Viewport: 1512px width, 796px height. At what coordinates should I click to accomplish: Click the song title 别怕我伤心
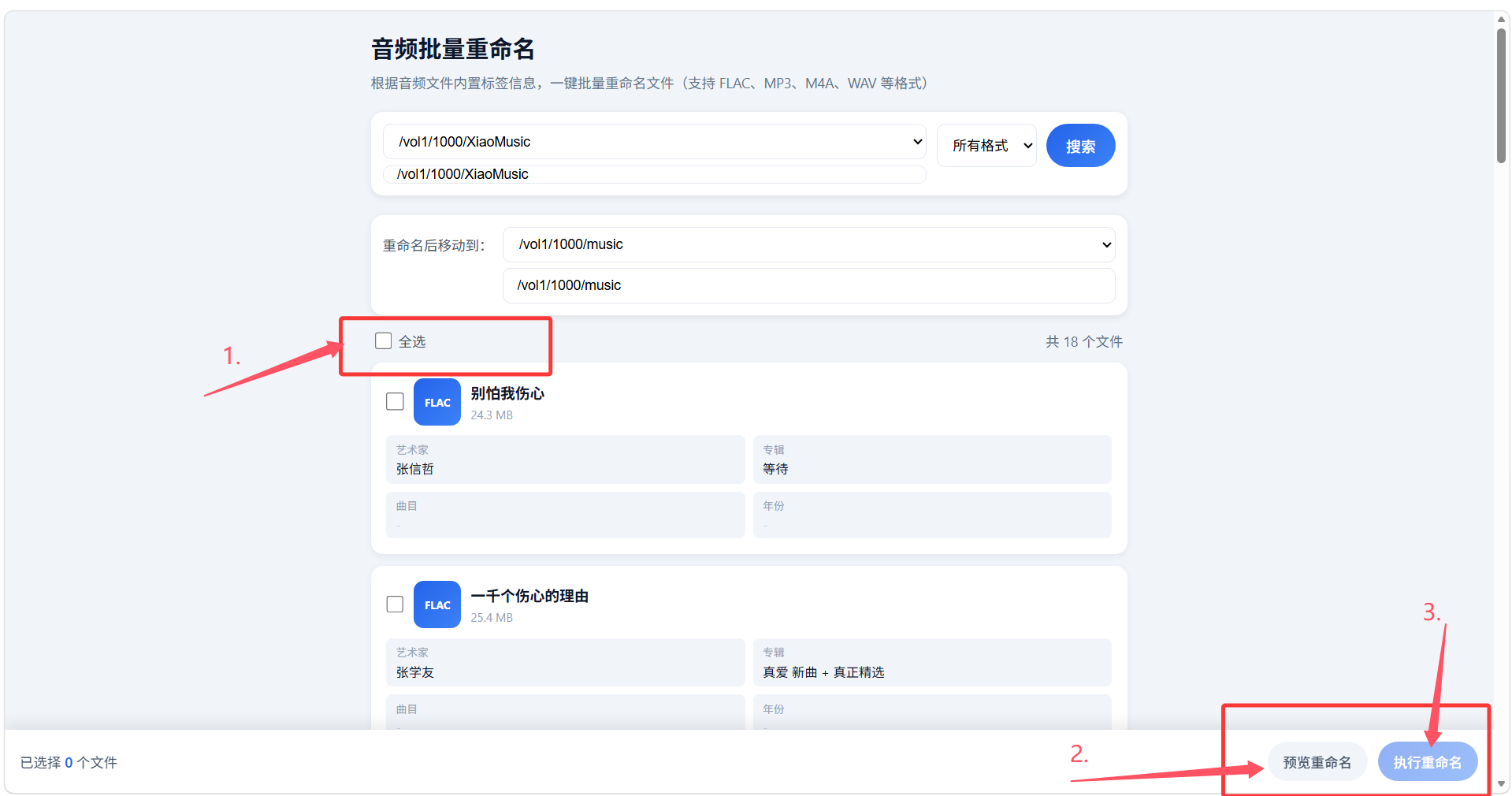click(507, 393)
